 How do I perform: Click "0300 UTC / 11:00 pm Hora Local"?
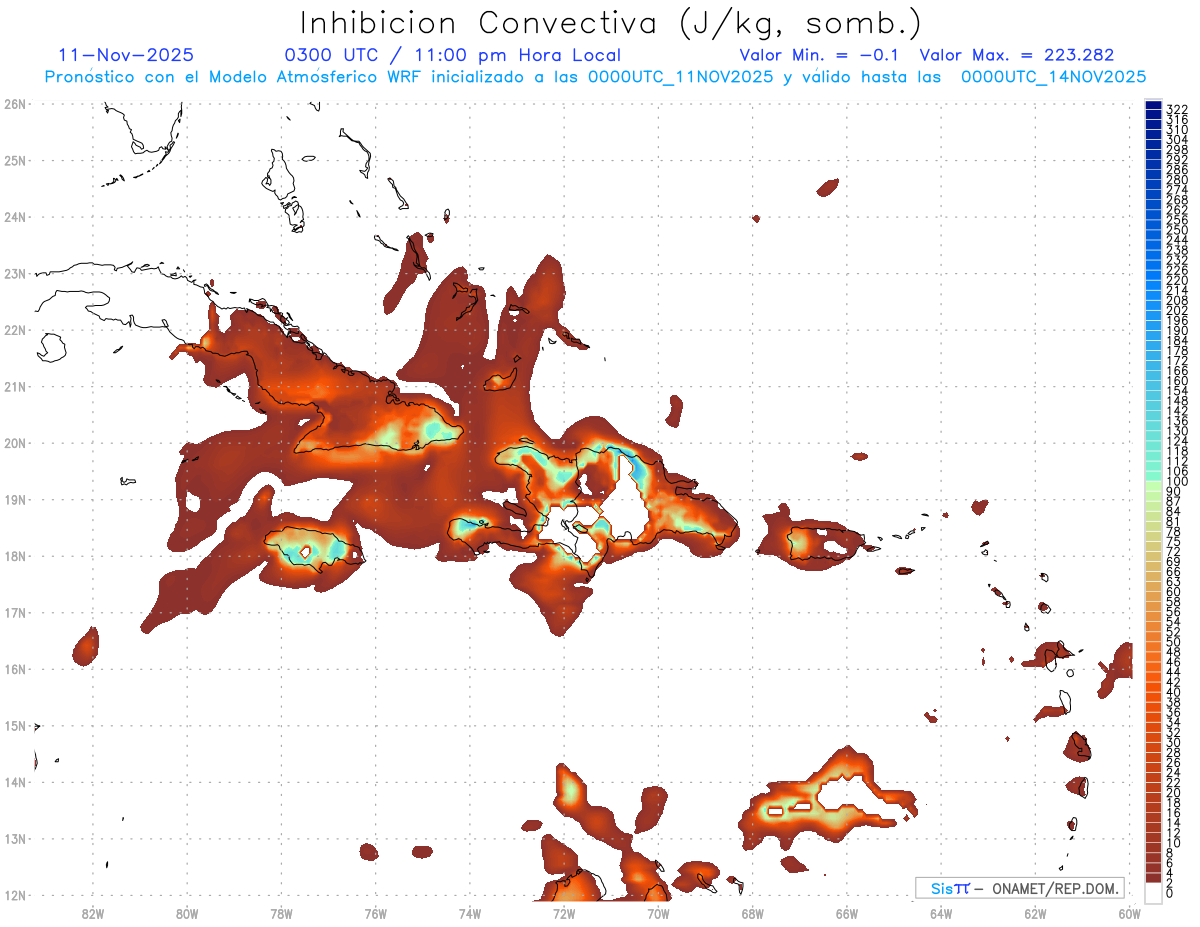click(x=453, y=56)
